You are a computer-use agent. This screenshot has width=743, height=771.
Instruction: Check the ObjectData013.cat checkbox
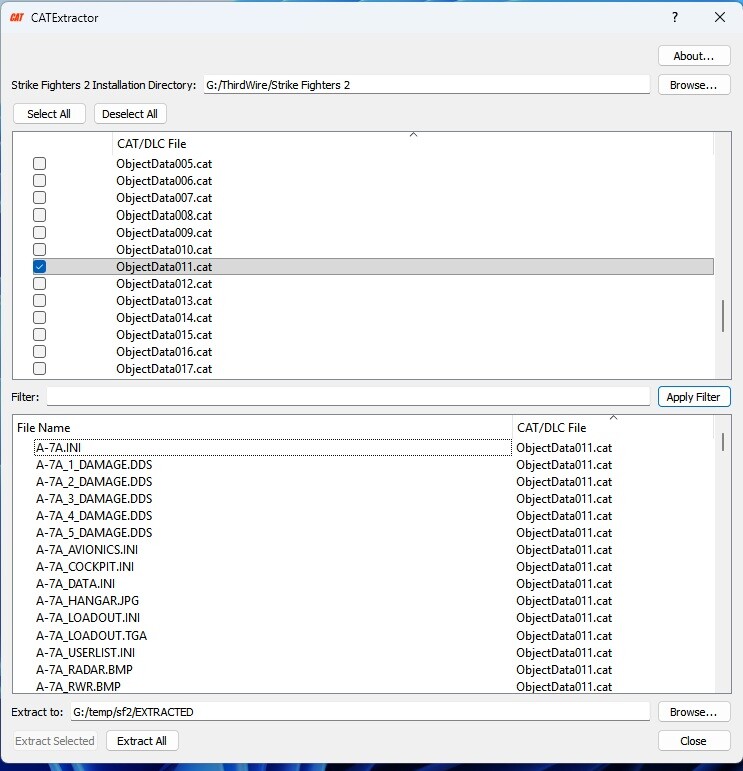39,300
